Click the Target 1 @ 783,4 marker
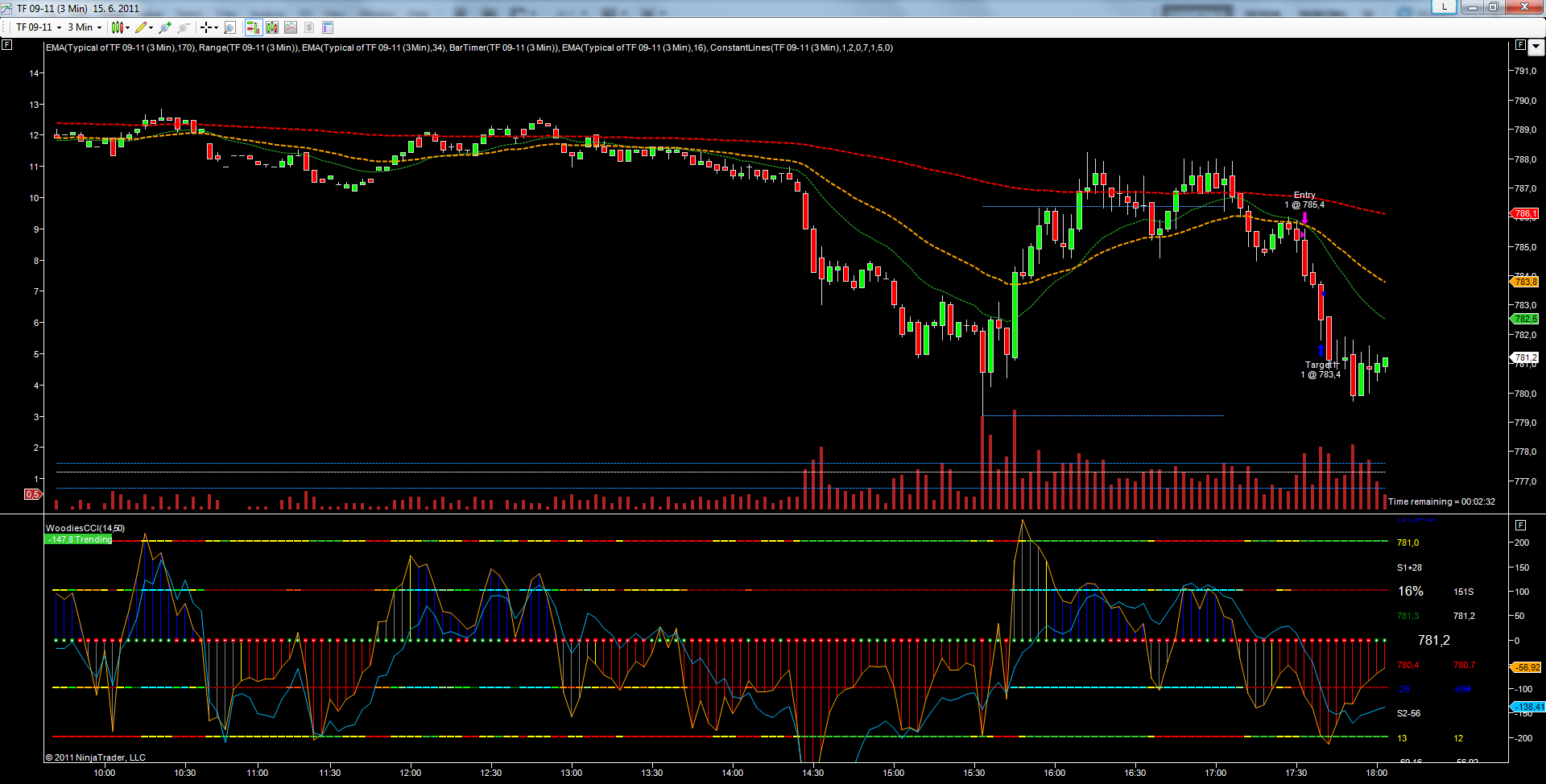 1321,369
